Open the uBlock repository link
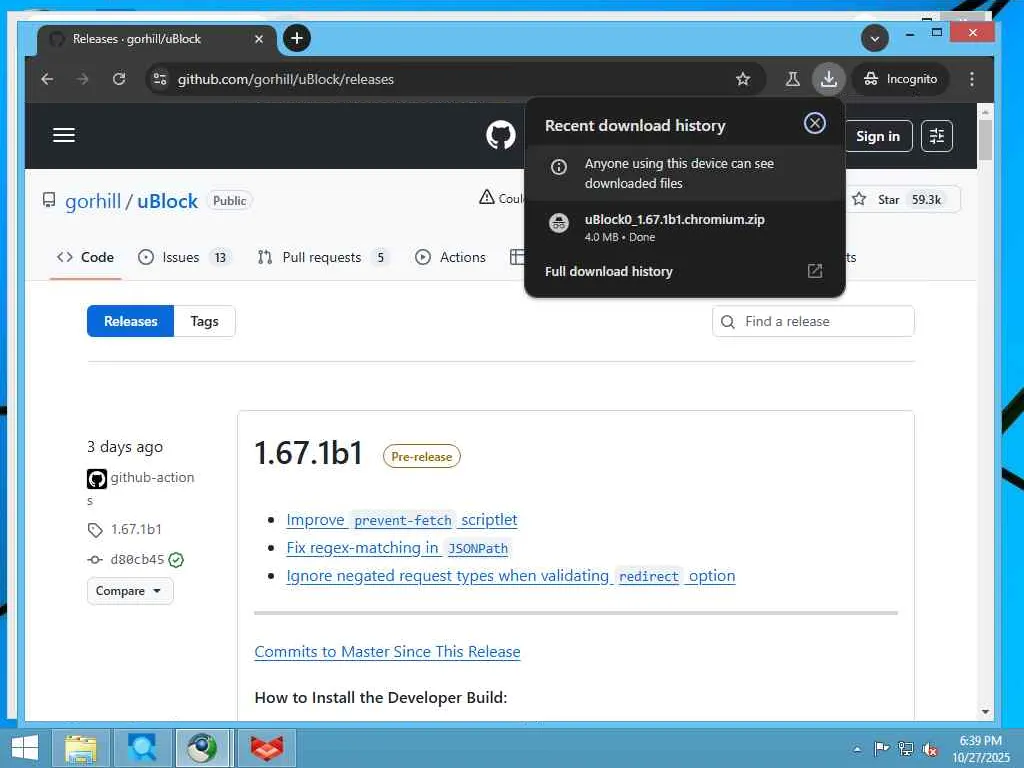 pyautogui.click(x=167, y=200)
